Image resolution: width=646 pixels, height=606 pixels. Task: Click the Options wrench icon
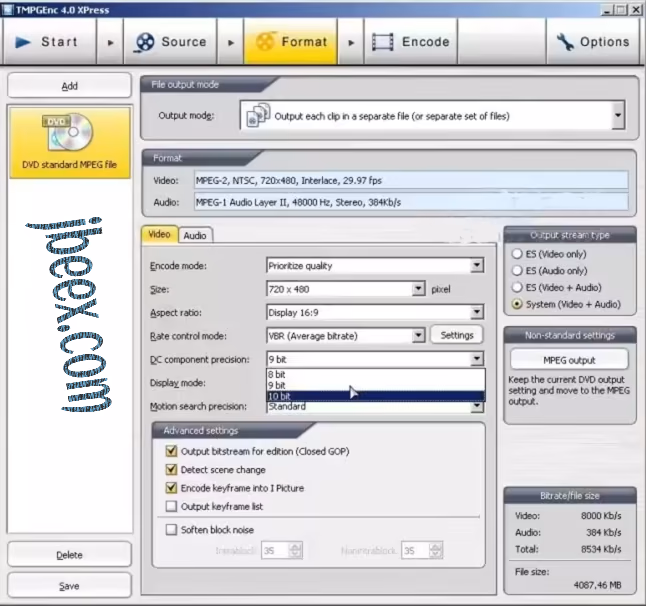coord(565,42)
